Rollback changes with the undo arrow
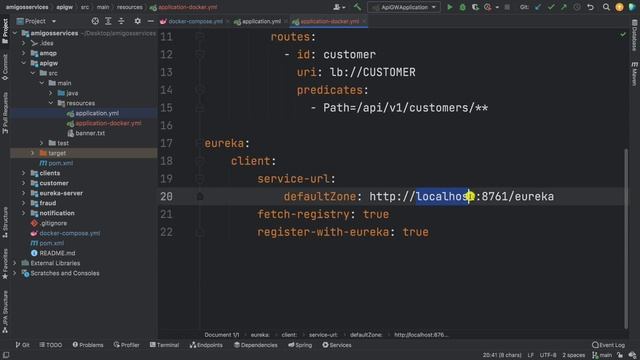Image resolution: width=640 pixels, height=360 pixels. click(590, 7)
